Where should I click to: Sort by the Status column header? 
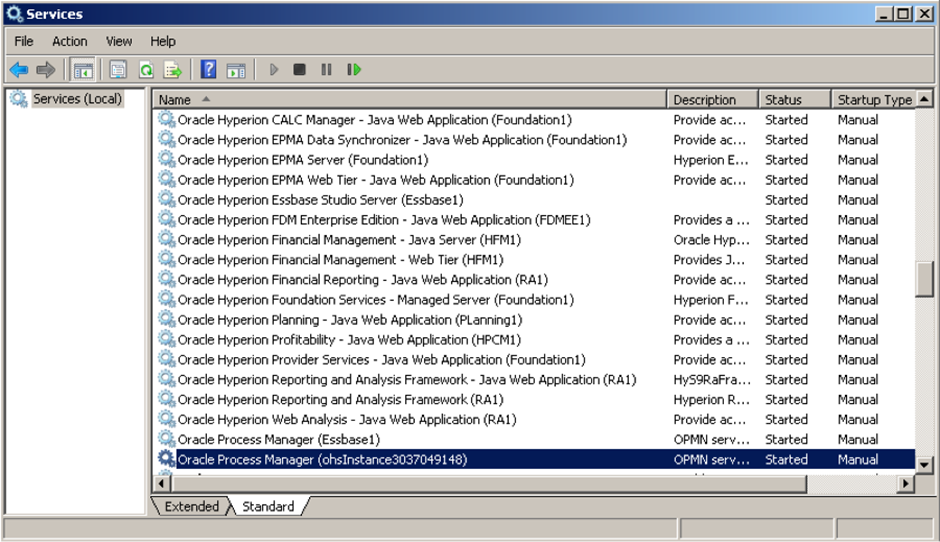pyautogui.click(x=795, y=99)
